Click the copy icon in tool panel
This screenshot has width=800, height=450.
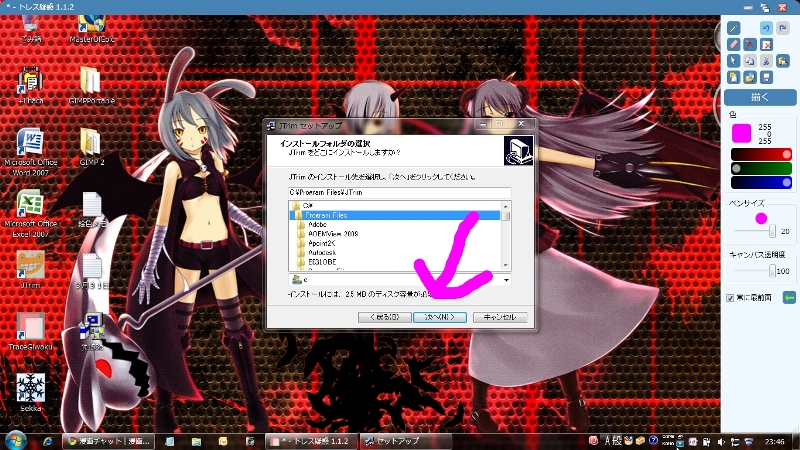pyautogui.click(x=749, y=61)
